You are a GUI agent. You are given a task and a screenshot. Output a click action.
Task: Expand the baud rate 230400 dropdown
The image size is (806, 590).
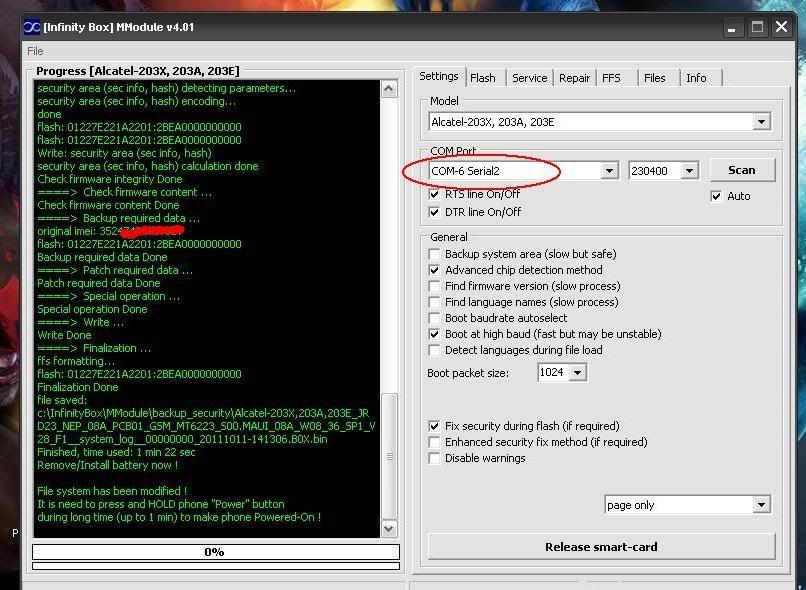click(689, 171)
